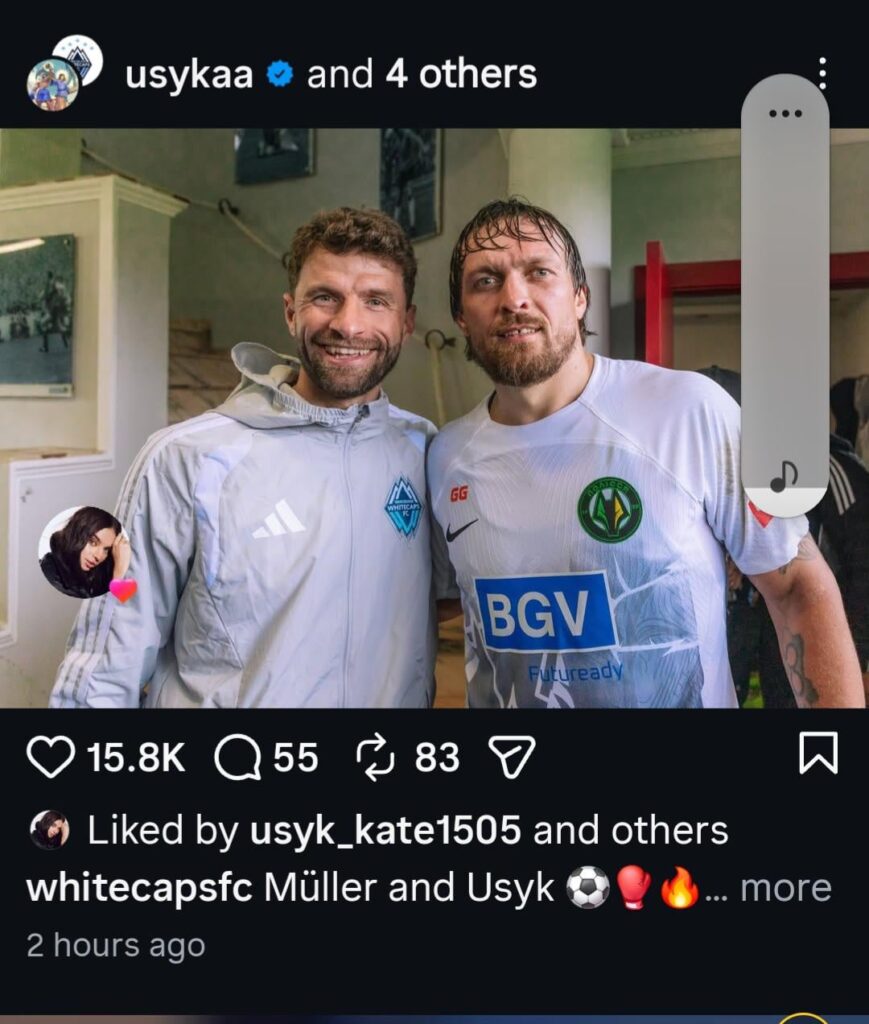
Task: Open the 55 comments count
Action: click(x=296, y=758)
